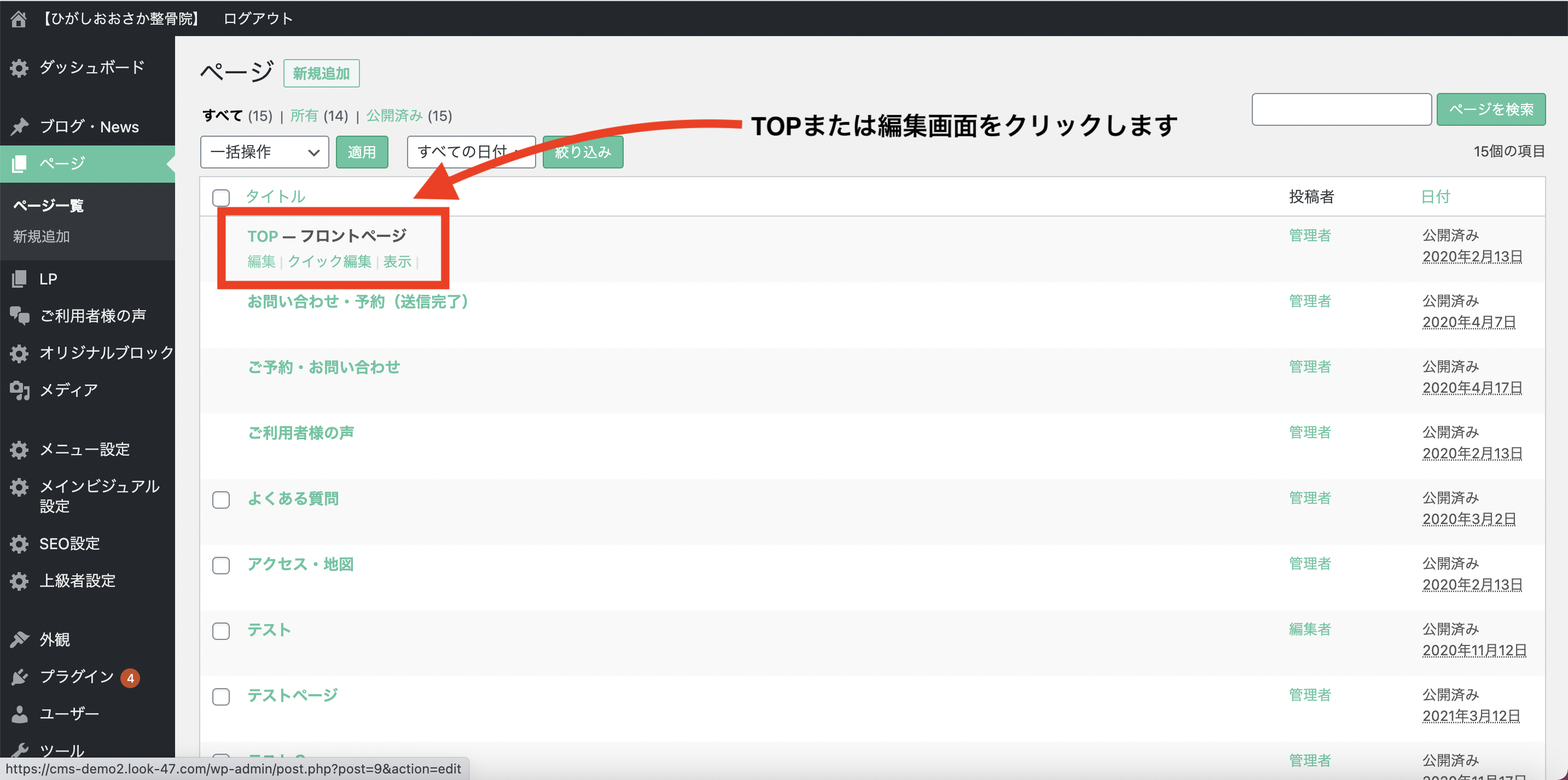The width and height of the screenshot is (1568, 780).
Task: Open the メディア section via its icon
Action: [20, 389]
